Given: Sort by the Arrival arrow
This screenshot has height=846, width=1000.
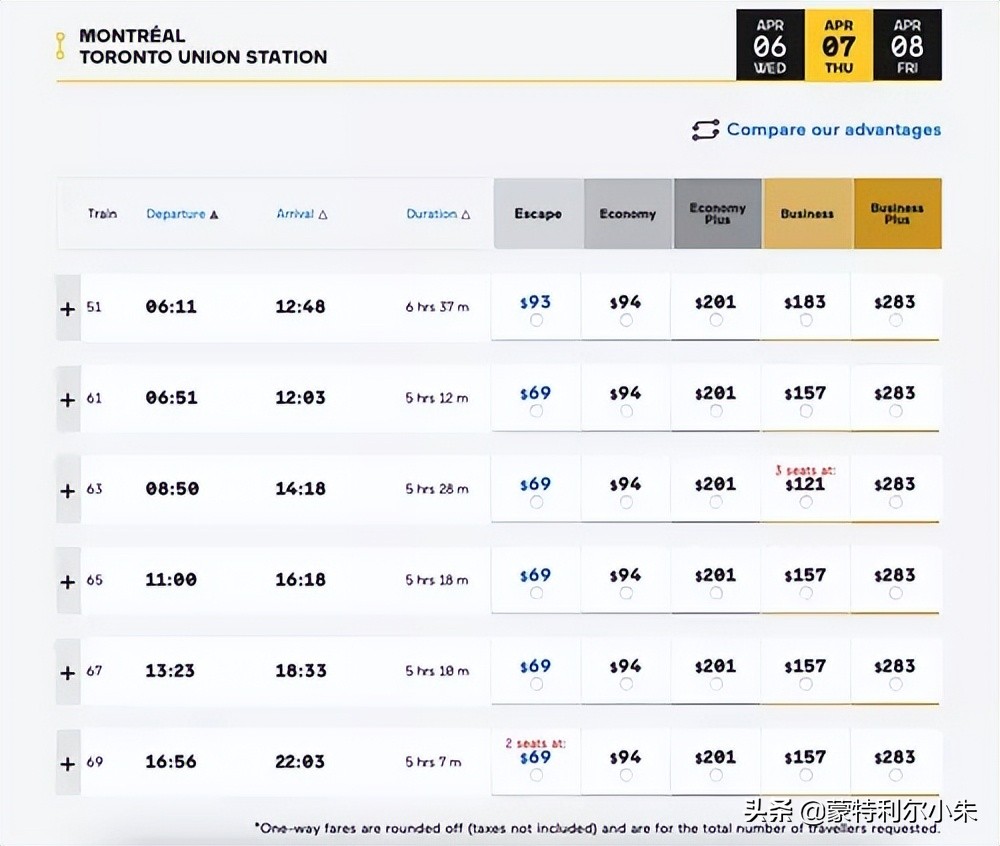Looking at the screenshot, I should click(323, 214).
